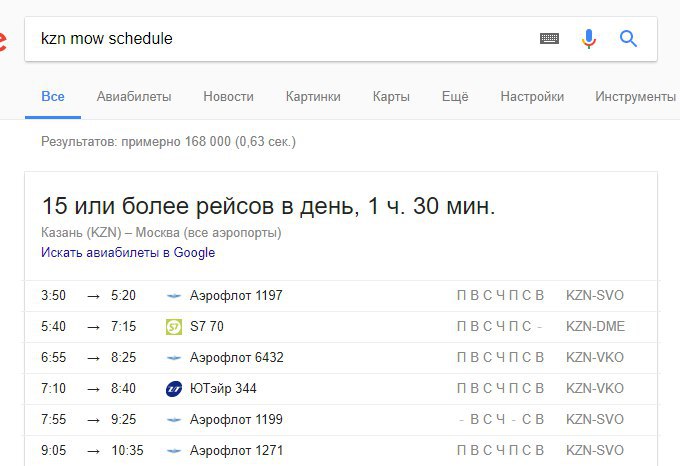This screenshot has height=466, width=680.
Task: Click weekday schedule of Аэрофлот 1199
Action: 501,420
